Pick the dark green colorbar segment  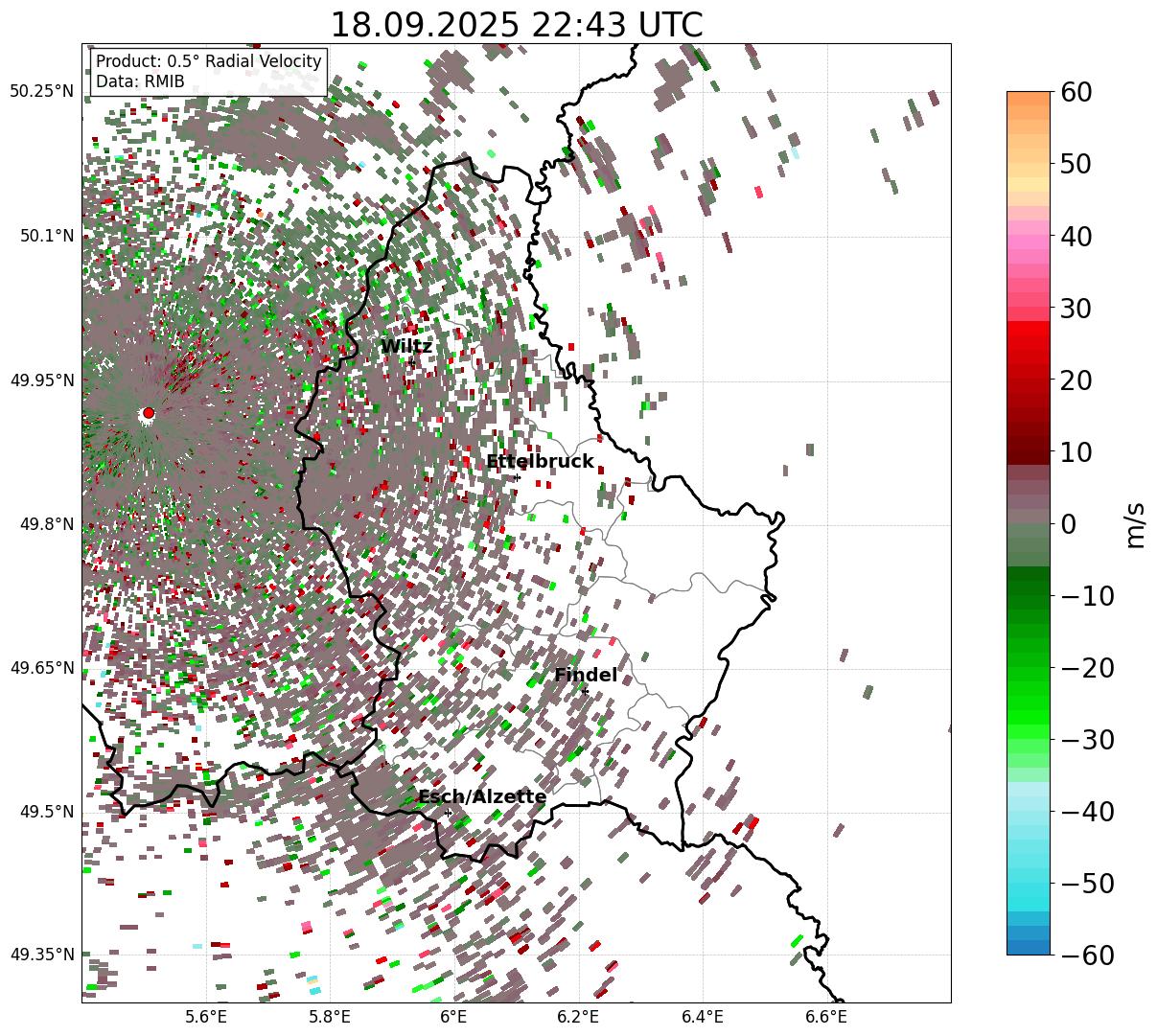[x=1029, y=574]
